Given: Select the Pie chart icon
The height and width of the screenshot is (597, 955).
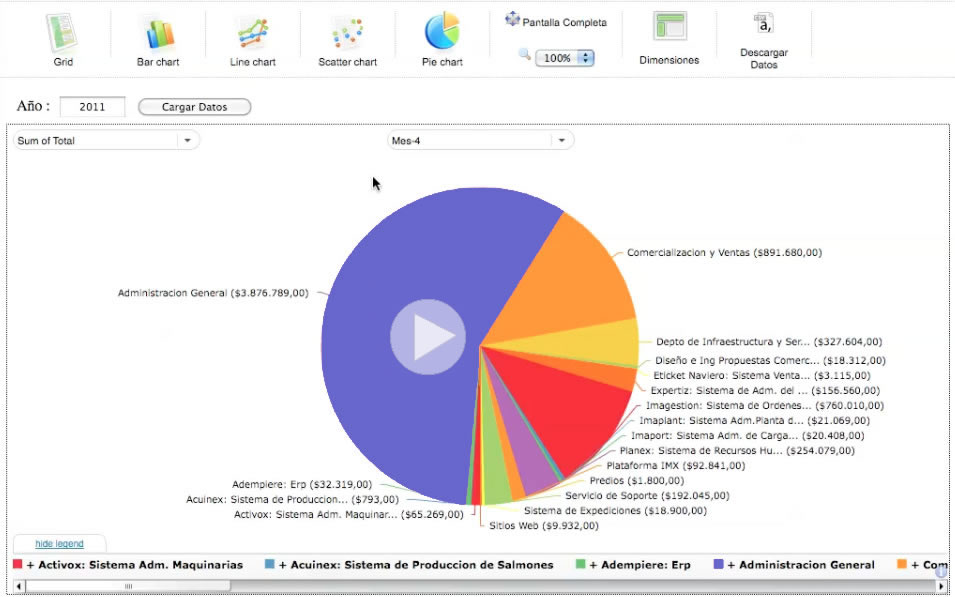Looking at the screenshot, I should point(442,30).
